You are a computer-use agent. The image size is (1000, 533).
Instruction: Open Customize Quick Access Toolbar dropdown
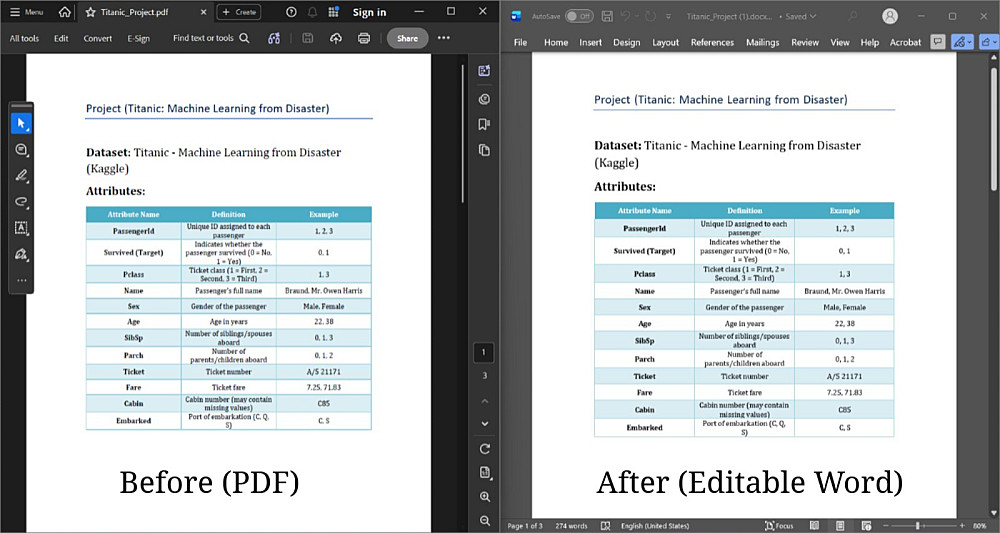click(668, 16)
